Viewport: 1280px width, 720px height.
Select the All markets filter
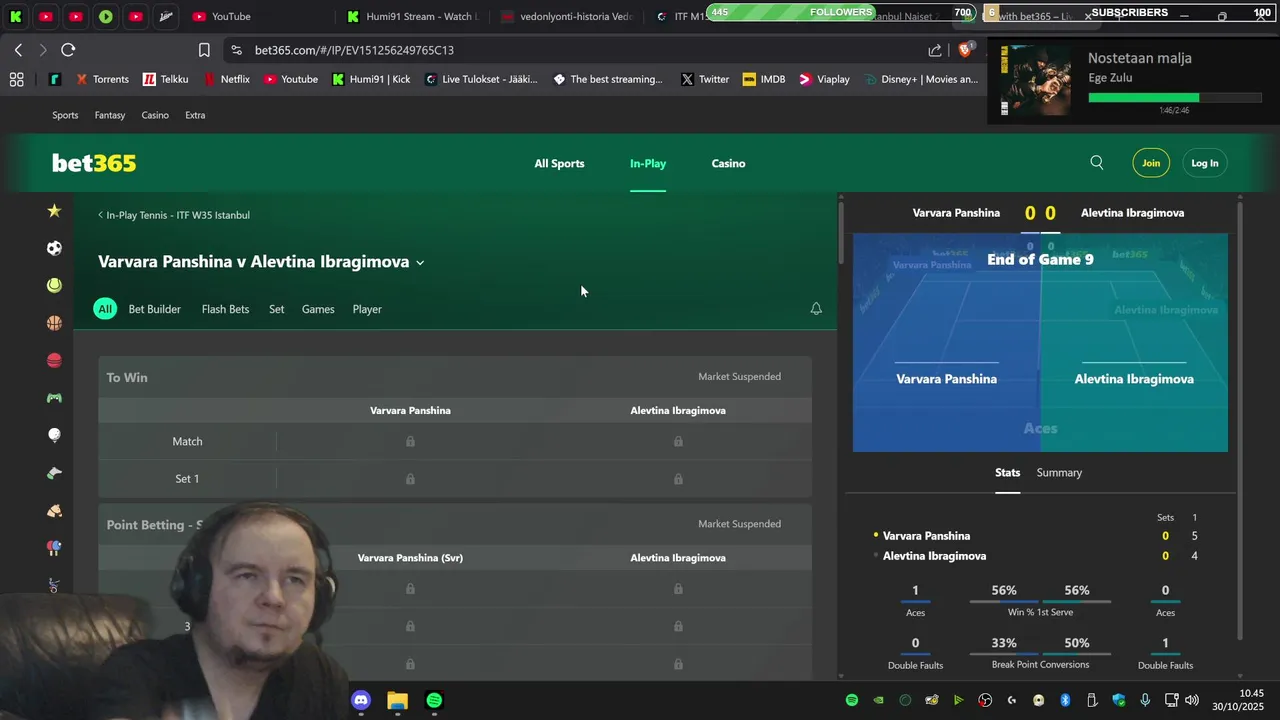(105, 309)
